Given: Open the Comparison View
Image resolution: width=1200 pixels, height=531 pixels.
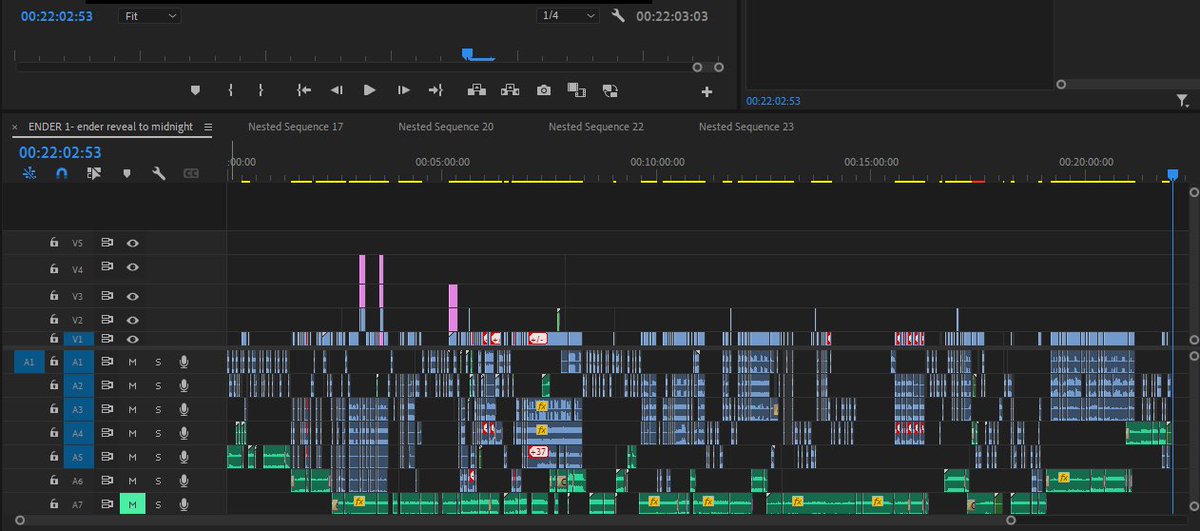Looking at the screenshot, I should pos(576,90).
